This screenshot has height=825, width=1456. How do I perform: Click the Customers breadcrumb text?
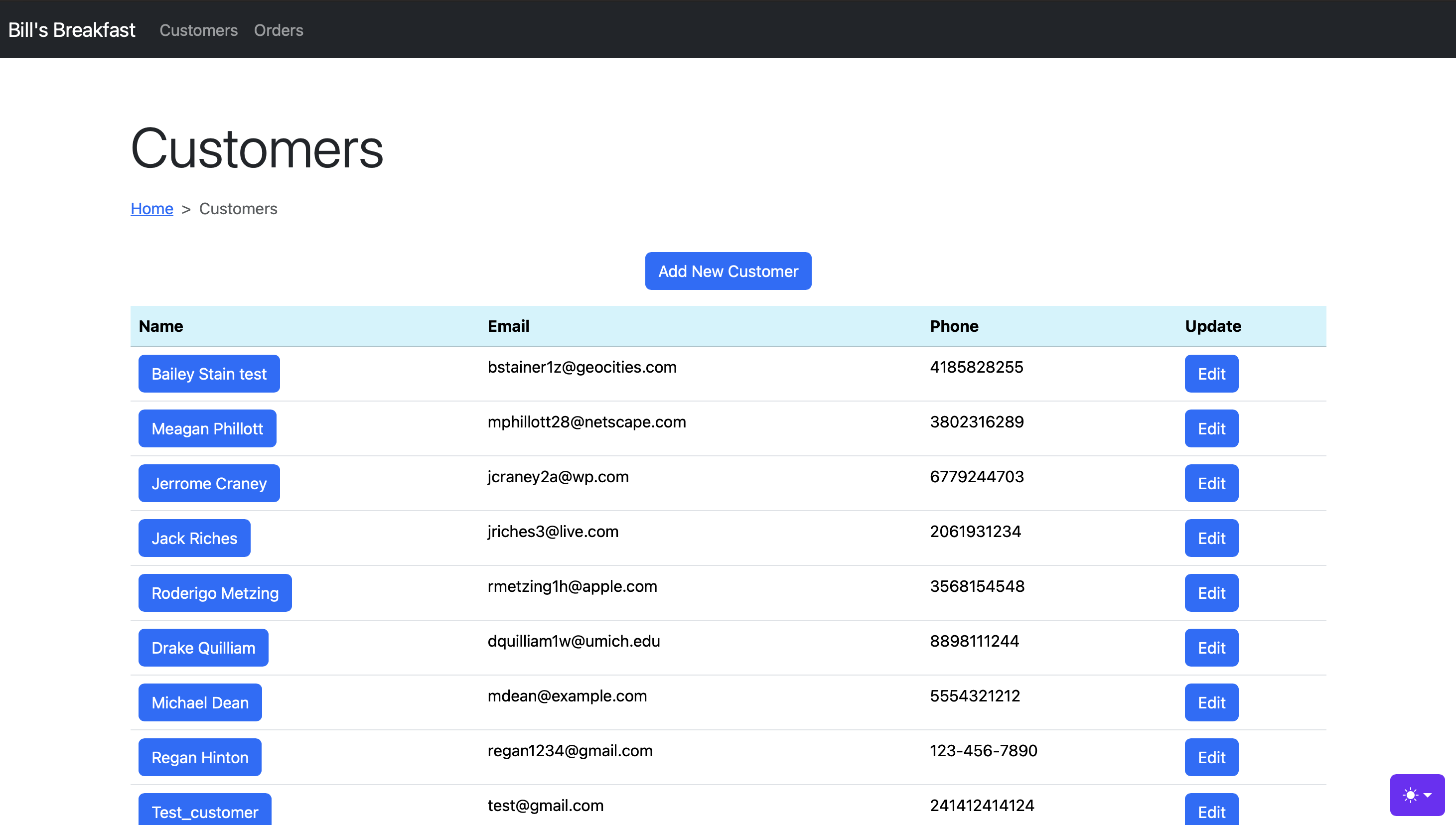238,209
